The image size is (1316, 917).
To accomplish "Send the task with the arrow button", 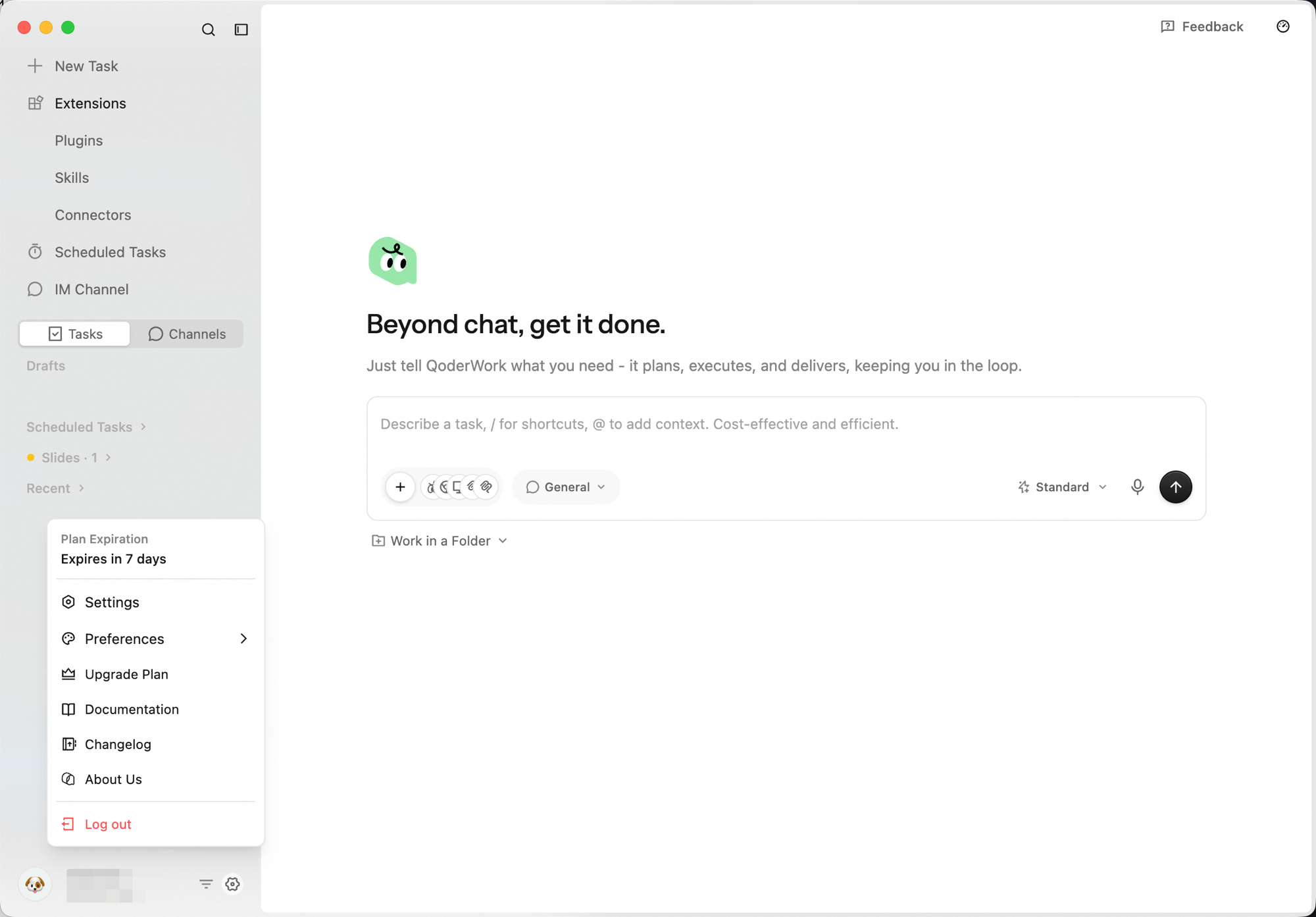I will pyautogui.click(x=1175, y=487).
